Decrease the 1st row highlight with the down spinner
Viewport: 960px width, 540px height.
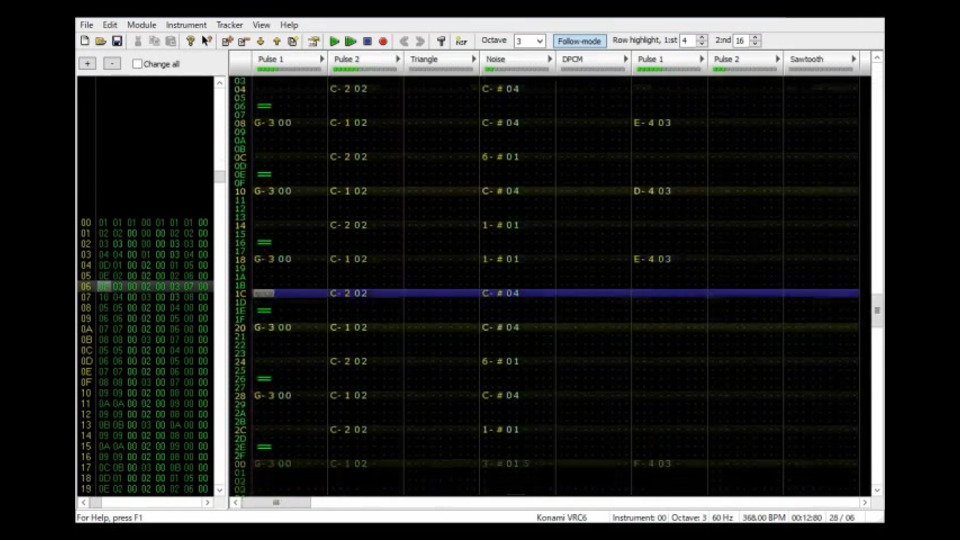coord(702,44)
